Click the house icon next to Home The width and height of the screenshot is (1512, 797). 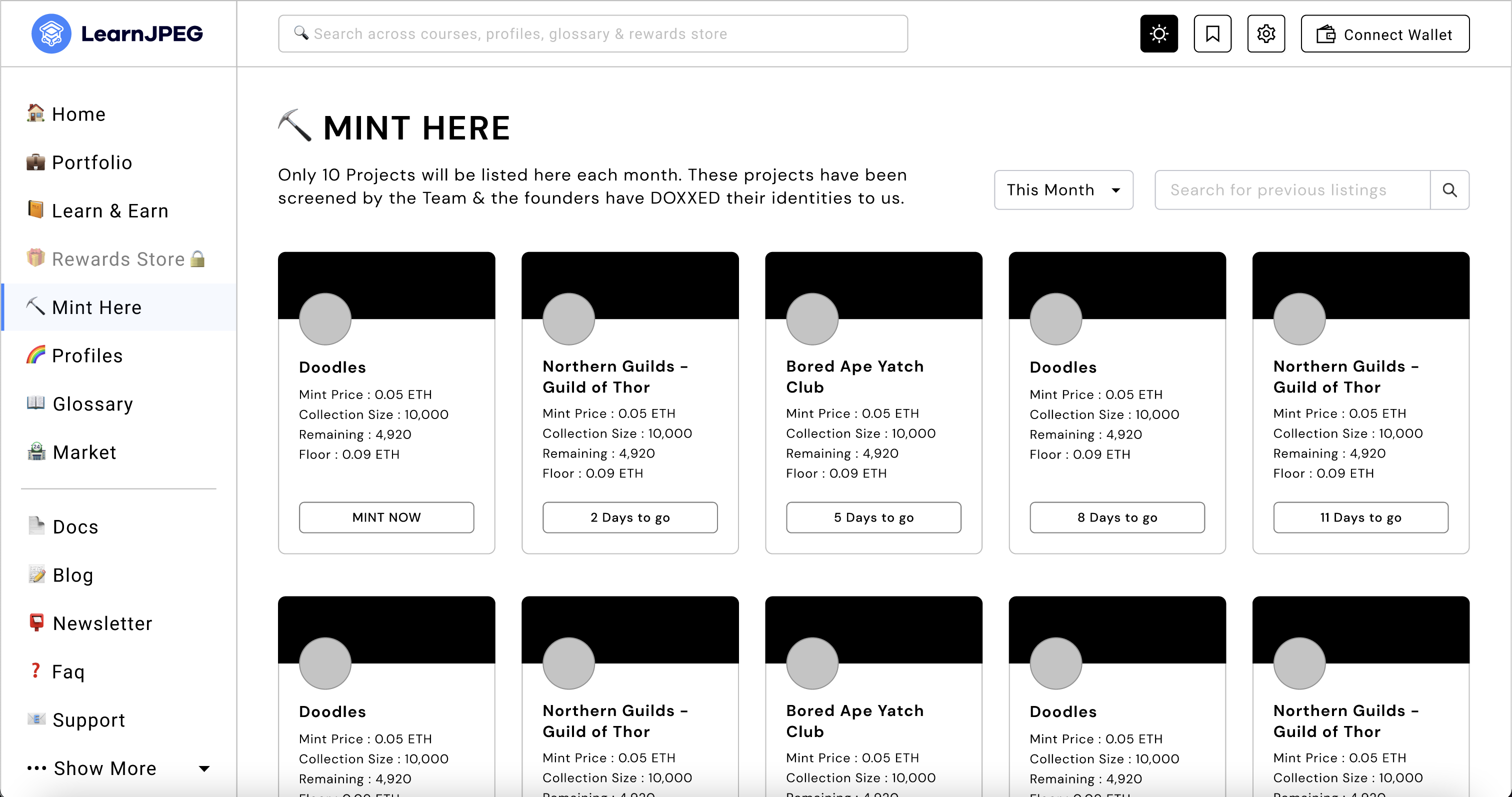[35, 112]
